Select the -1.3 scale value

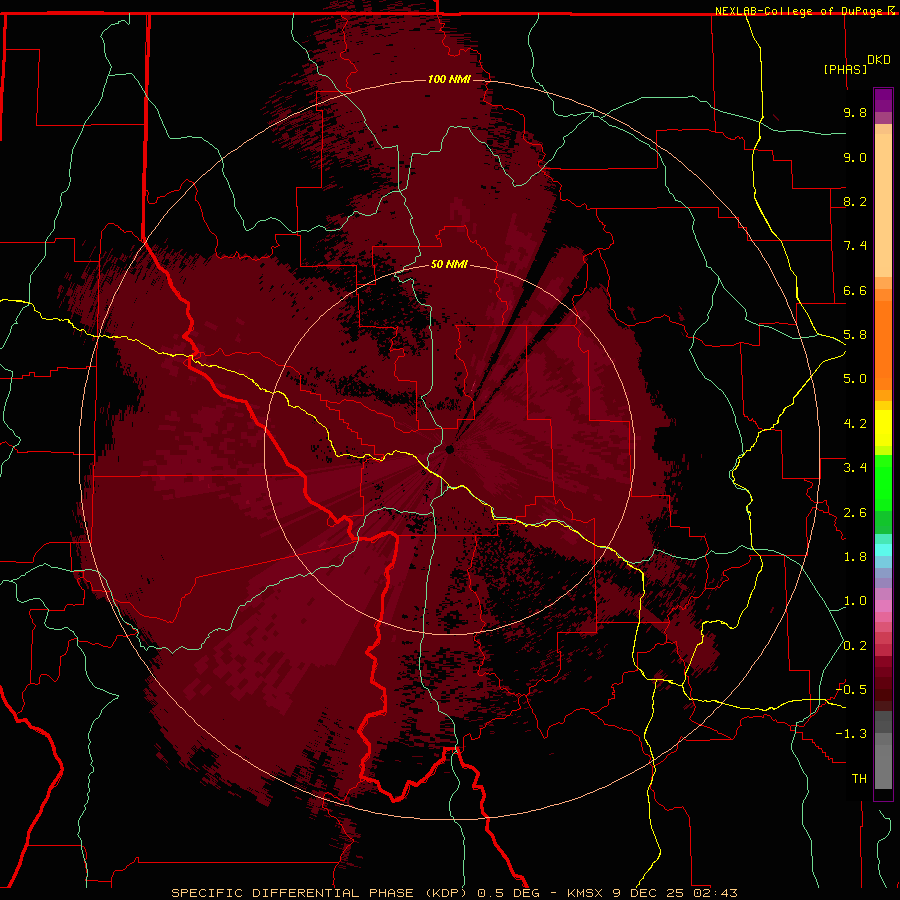(x=851, y=734)
